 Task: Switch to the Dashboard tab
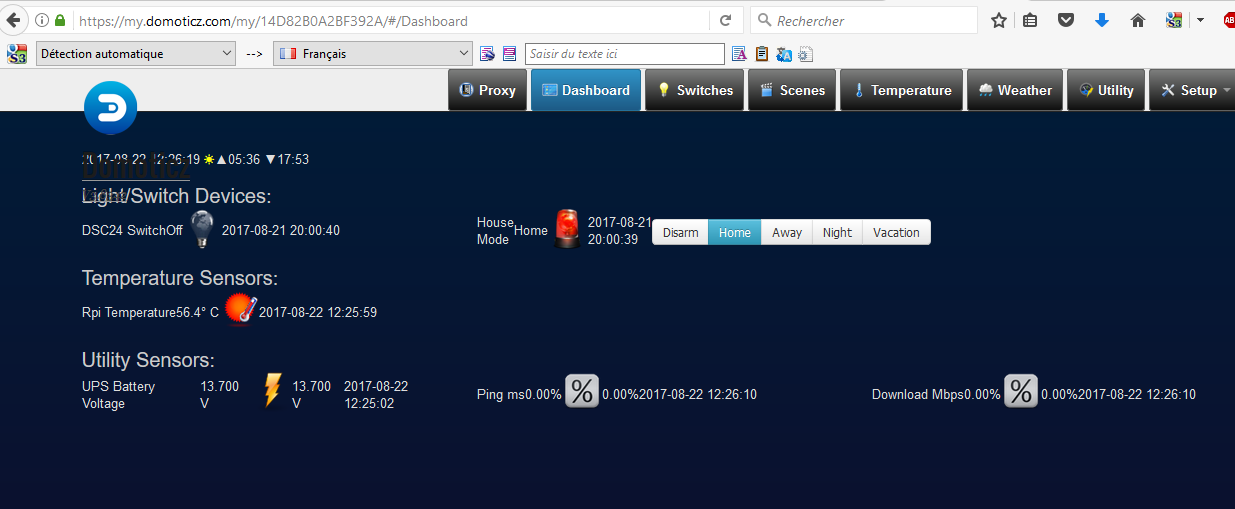click(x=586, y=90)
